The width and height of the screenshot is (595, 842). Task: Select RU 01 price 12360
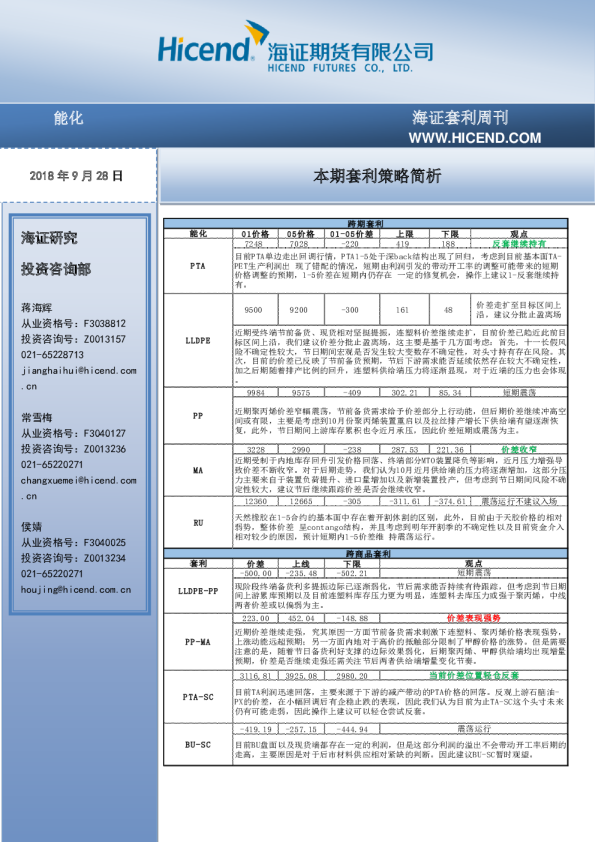point(256,501)
